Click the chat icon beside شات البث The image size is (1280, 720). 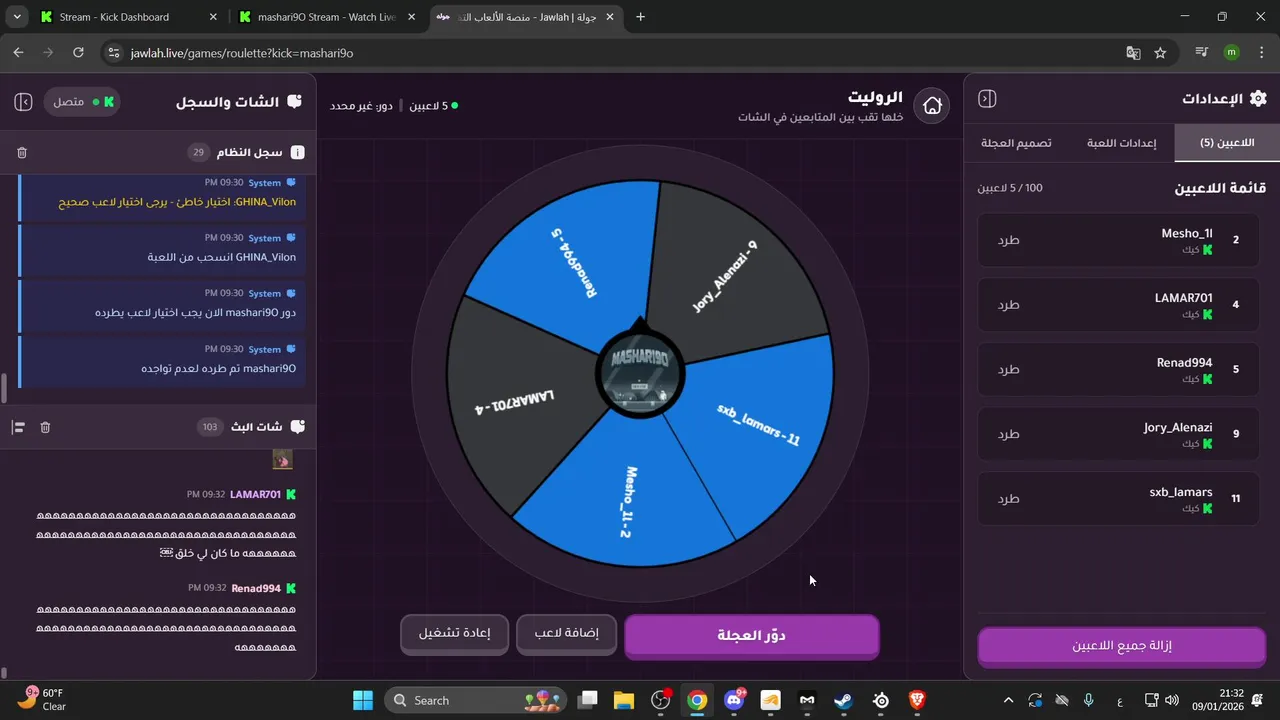click(x=297, y=427)
